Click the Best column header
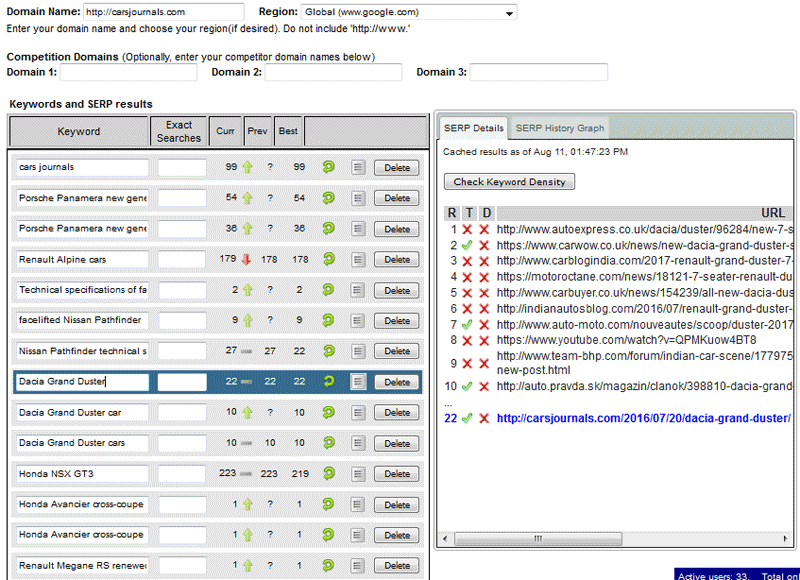Image resolution: width=800 pixels, height=580 pixels. [288, 131]
